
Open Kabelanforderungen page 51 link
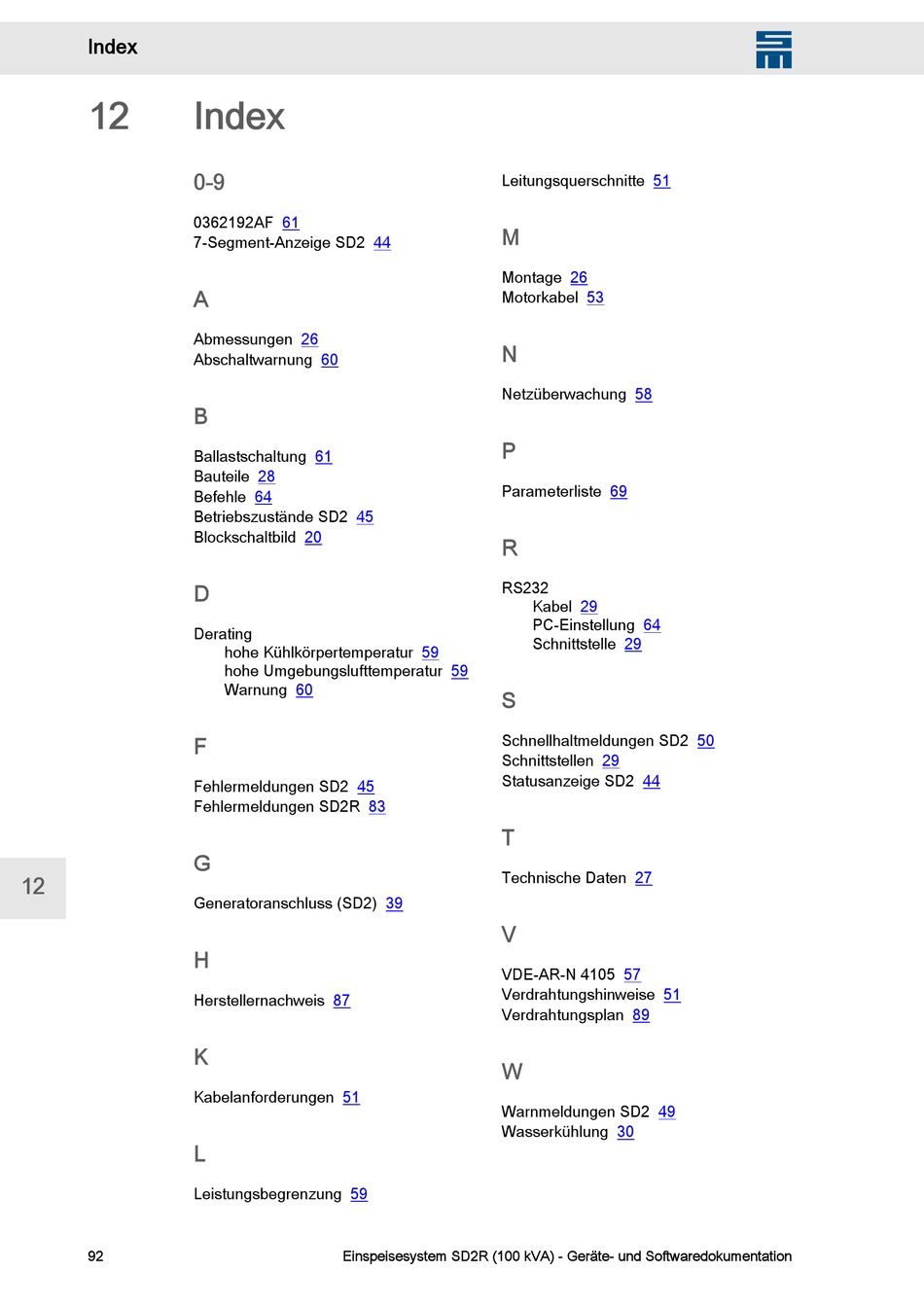(351, 1098)
